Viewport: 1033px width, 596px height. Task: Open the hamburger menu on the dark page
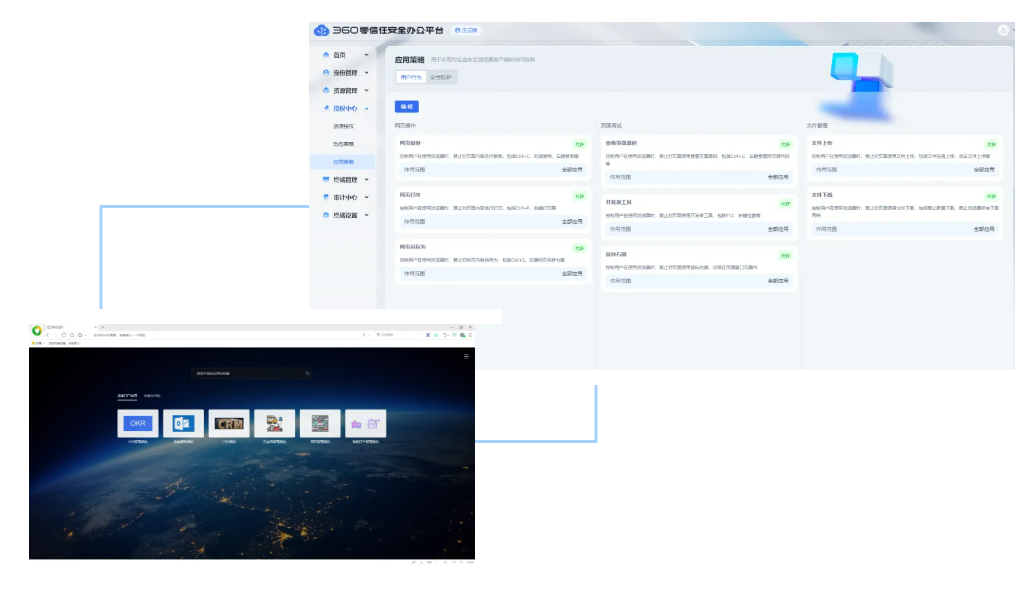466,356
